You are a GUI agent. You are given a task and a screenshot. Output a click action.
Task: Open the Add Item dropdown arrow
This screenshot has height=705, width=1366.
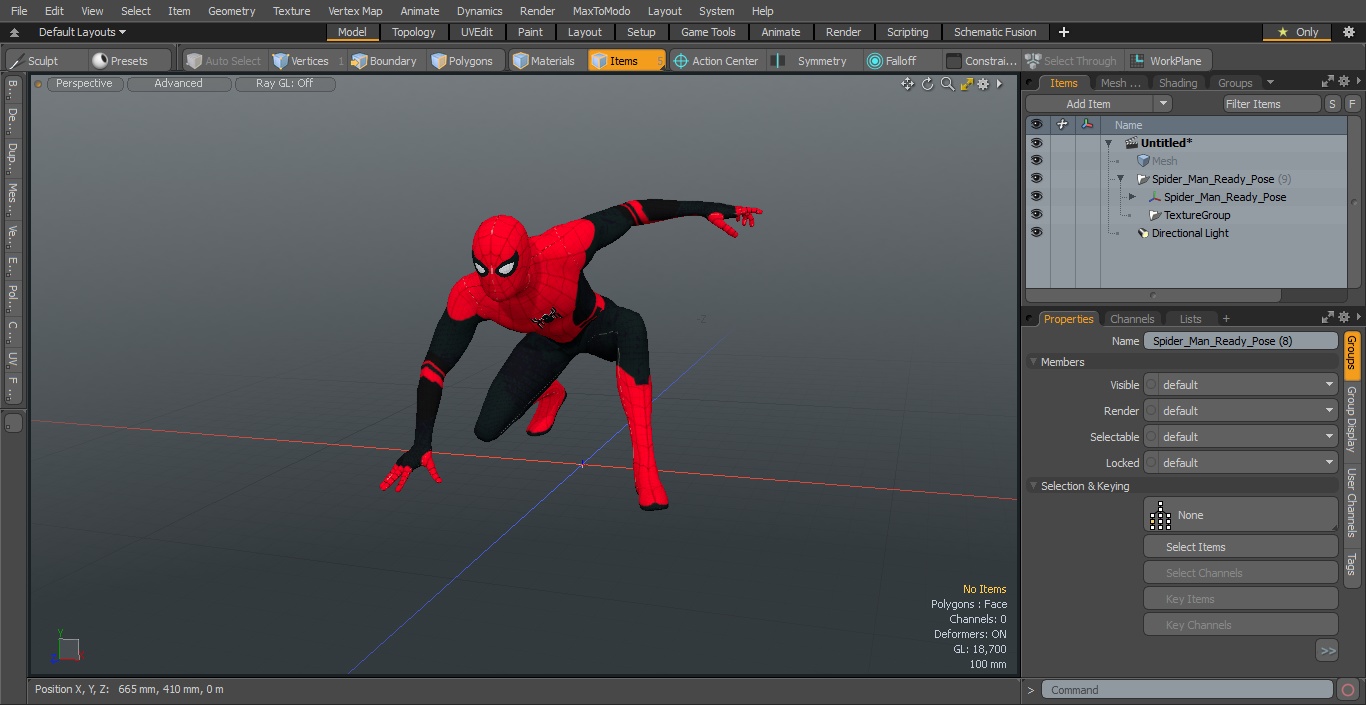tap(1162, 104)
